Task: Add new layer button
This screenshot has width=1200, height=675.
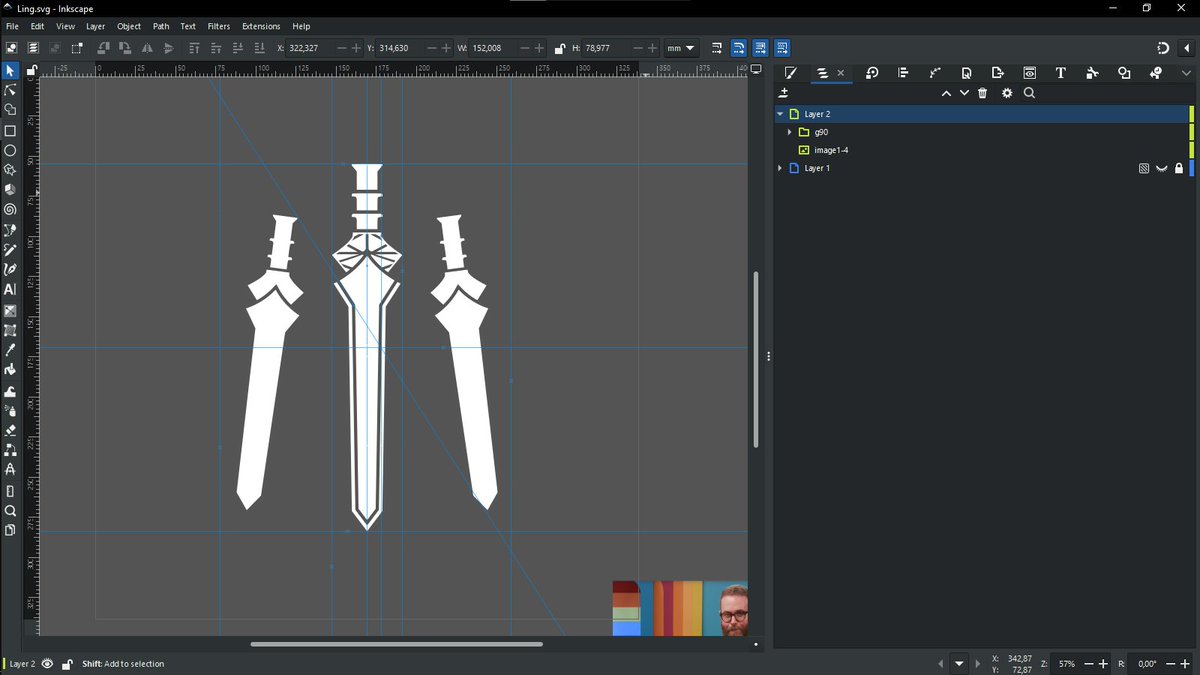Action: point(784,93)
